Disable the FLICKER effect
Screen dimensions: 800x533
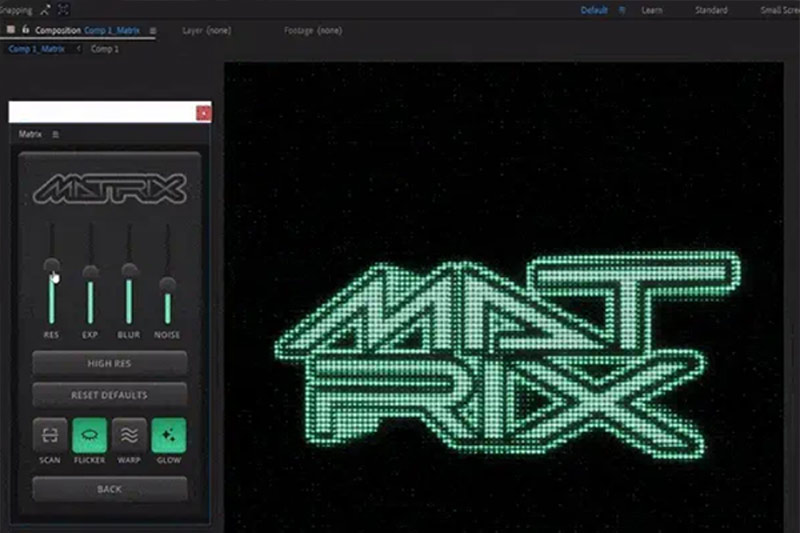[89, 436]
